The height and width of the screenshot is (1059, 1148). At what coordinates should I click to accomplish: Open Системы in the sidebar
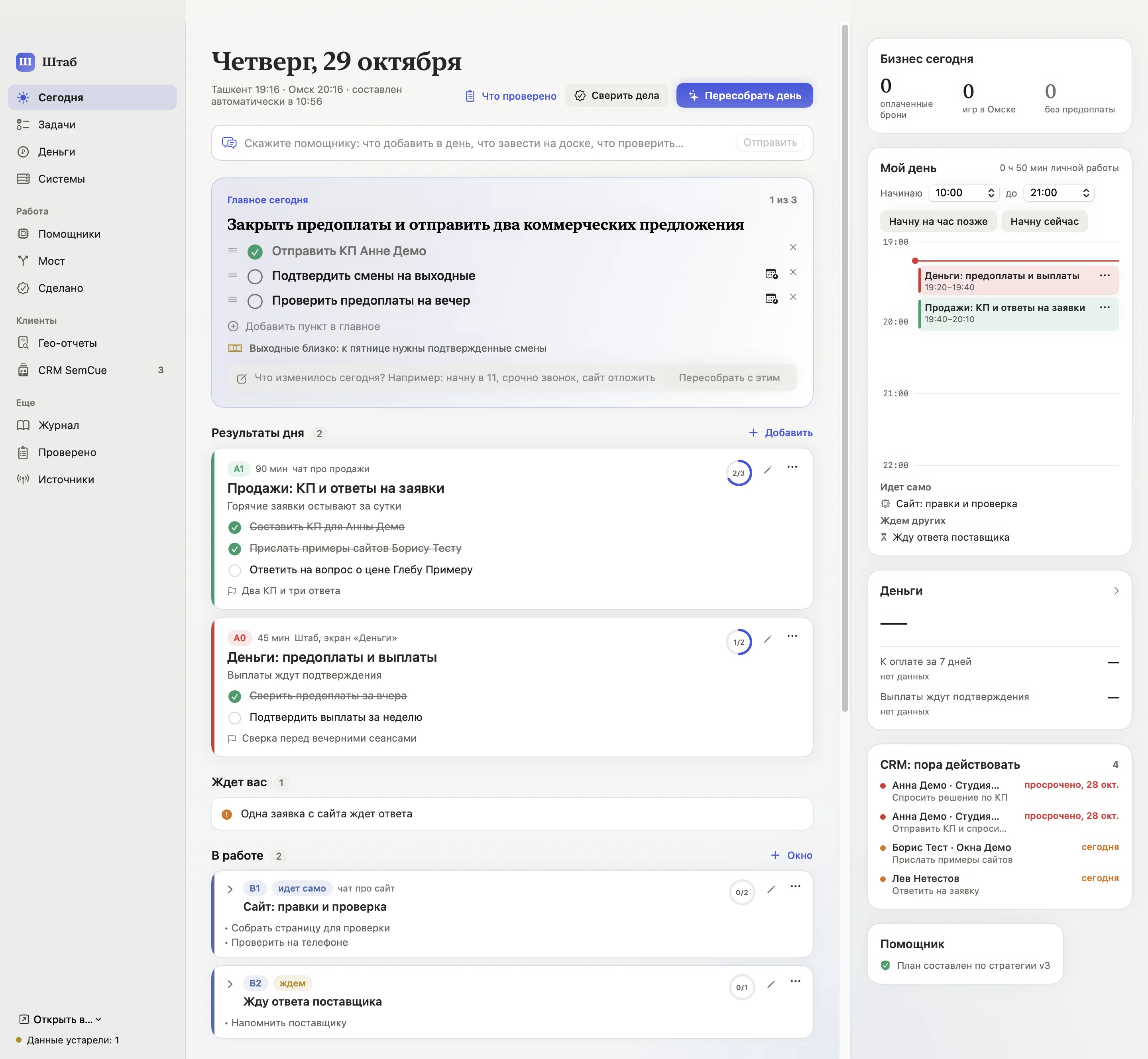click(92, 179)
